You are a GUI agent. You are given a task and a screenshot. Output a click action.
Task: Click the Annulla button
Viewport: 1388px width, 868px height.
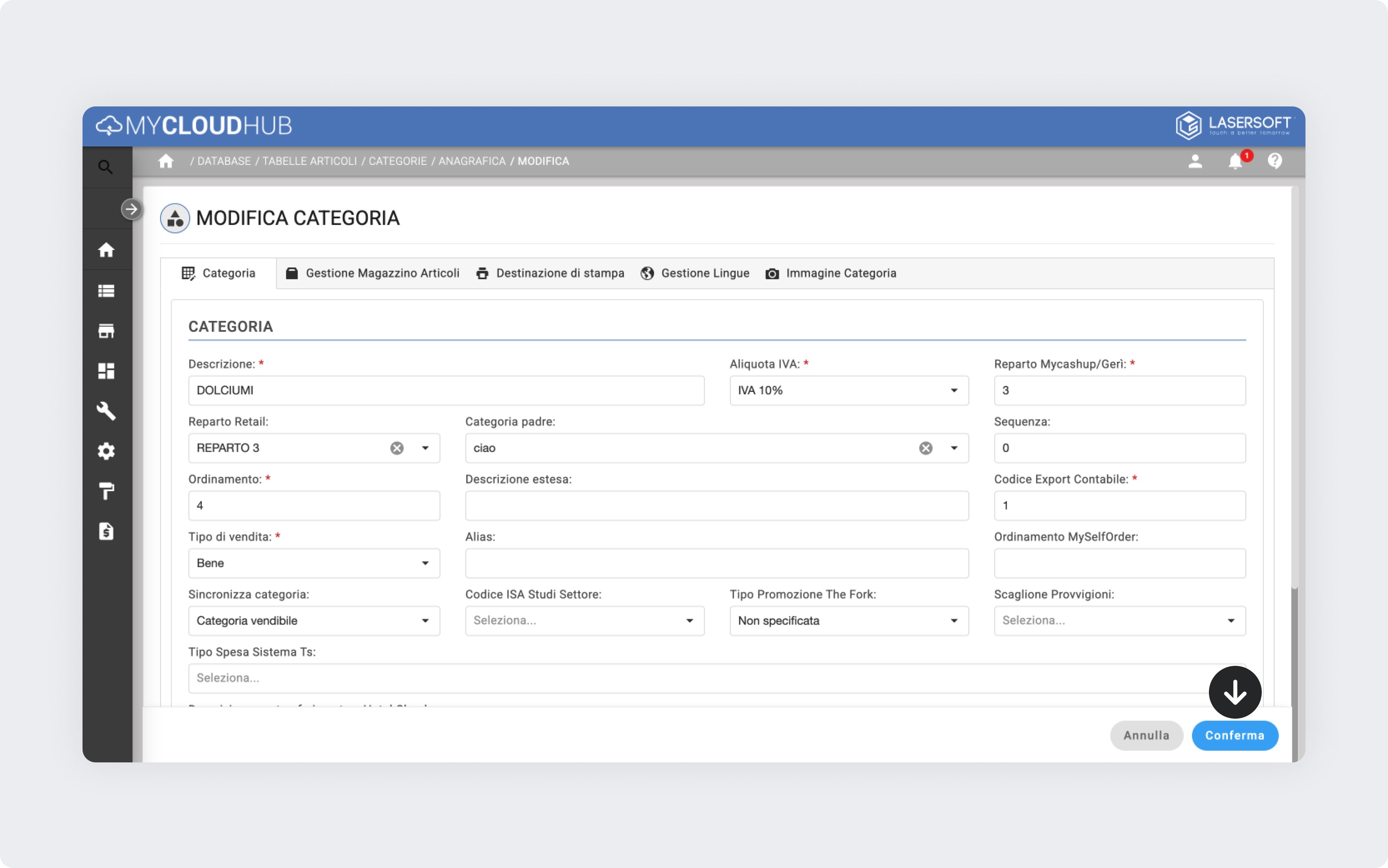(1146, 736)
